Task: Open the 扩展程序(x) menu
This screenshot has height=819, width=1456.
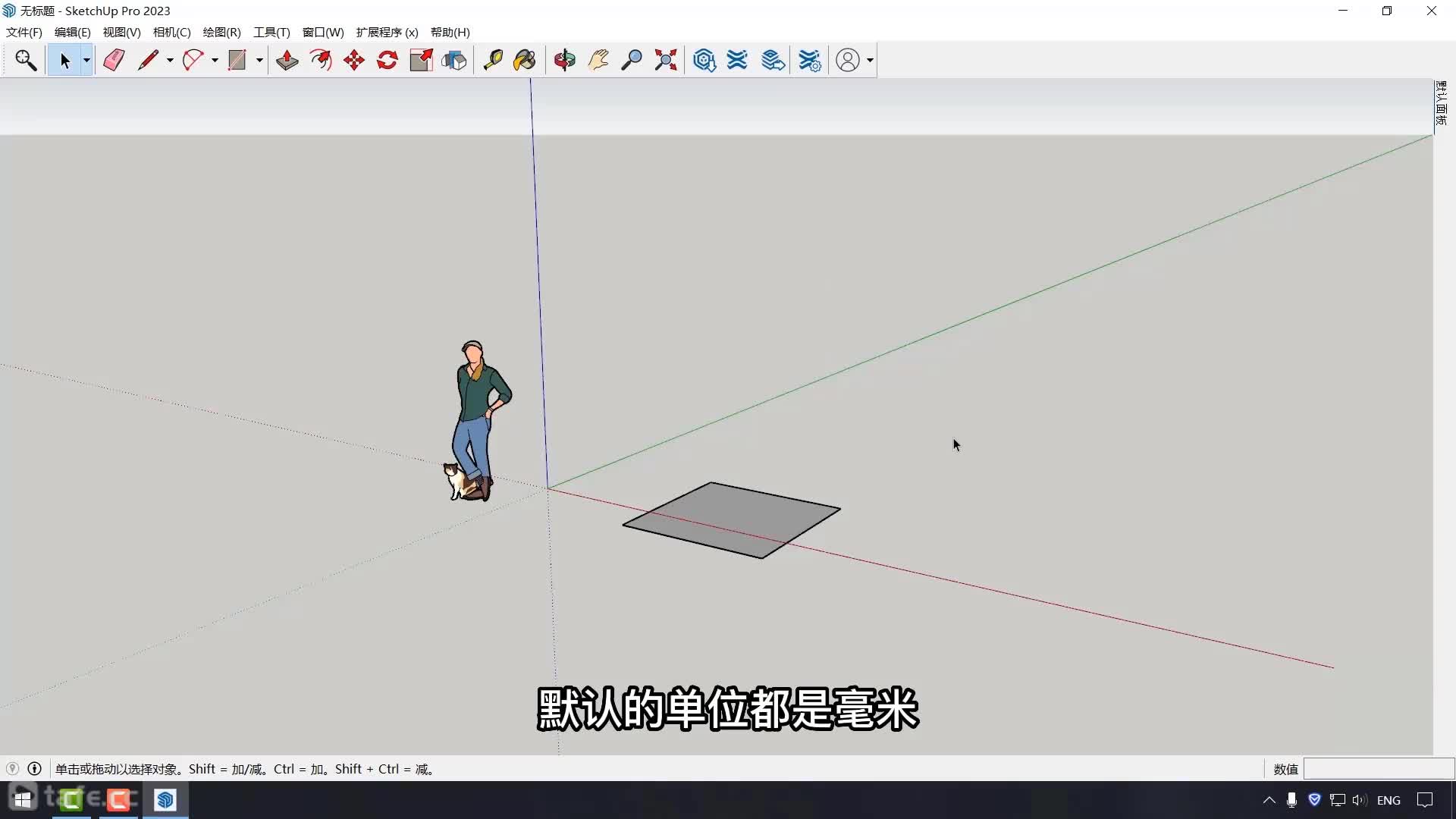Action: click(388, 33)
